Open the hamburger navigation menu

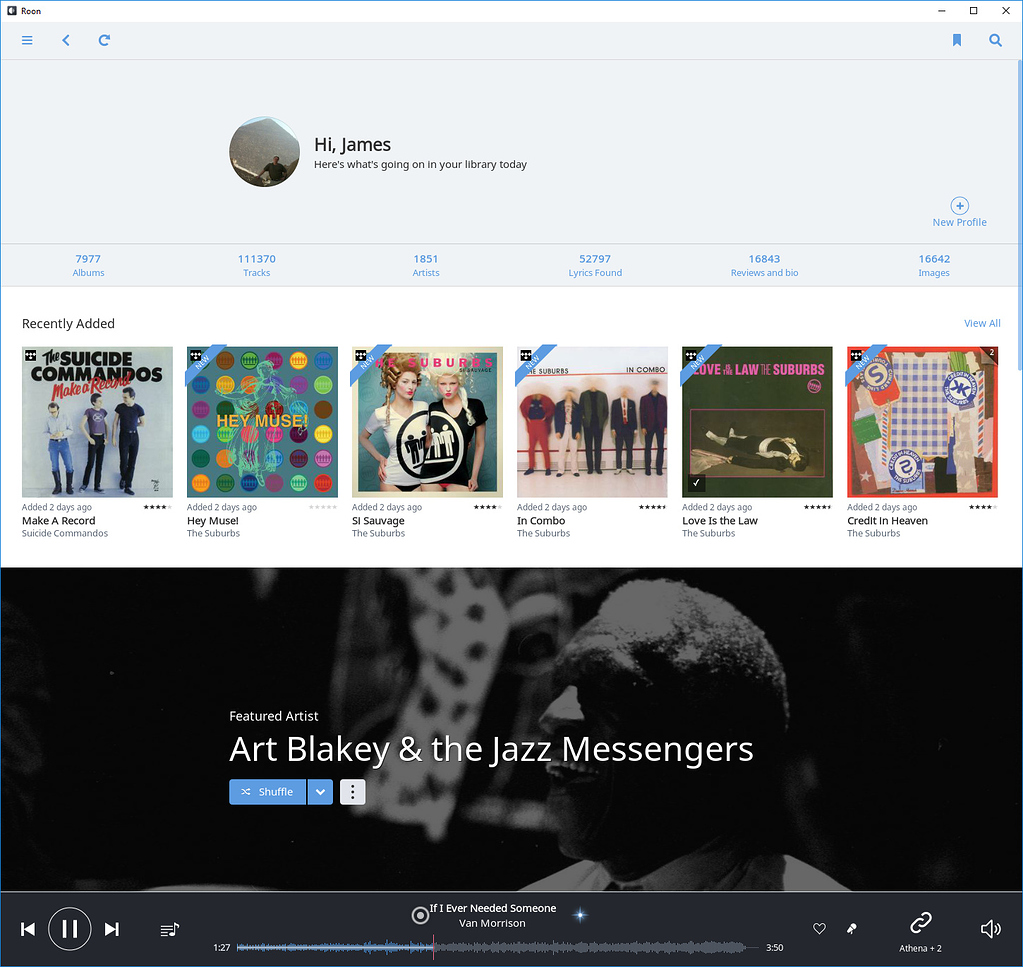27,40
